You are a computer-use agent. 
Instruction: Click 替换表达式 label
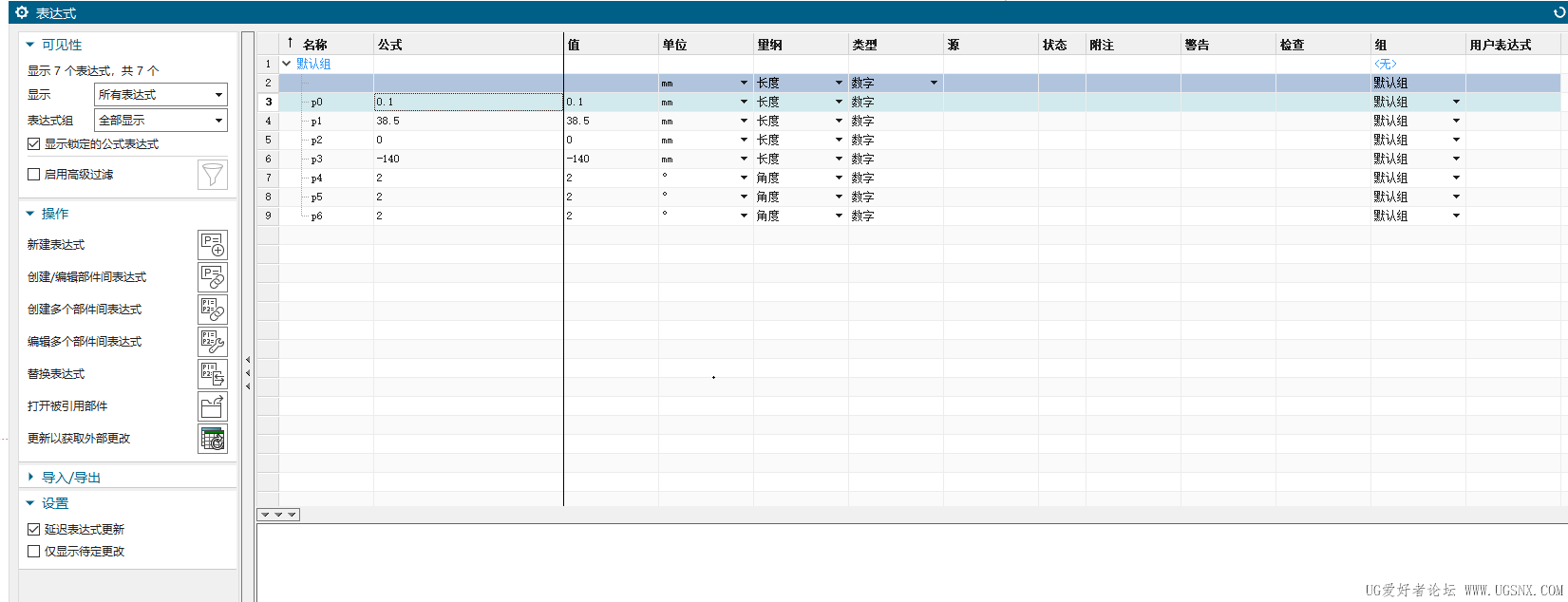click(x=56, y=374)
